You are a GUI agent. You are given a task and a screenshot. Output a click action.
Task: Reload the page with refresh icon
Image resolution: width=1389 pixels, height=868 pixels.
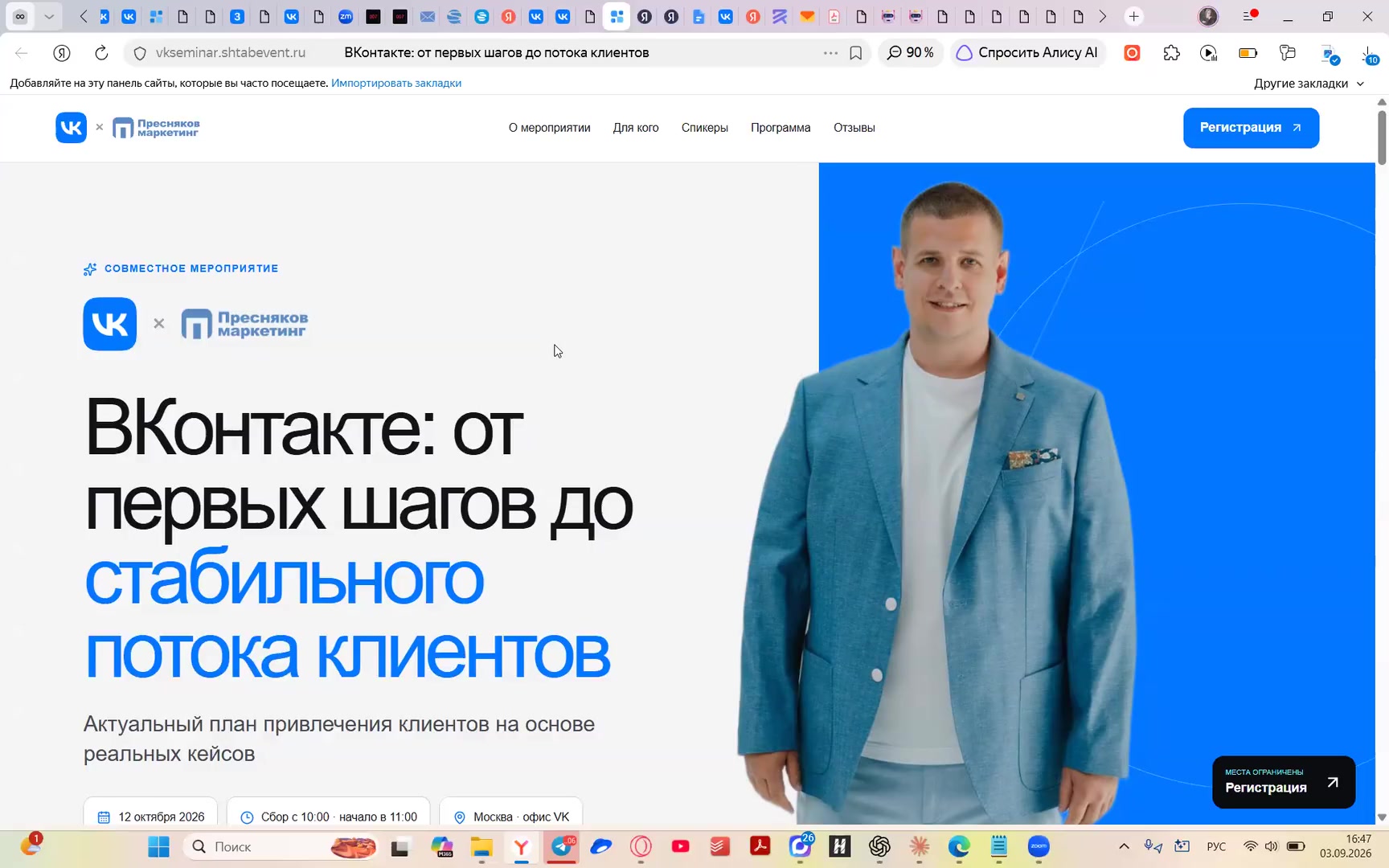pyautogui.click(x=101, y=53)
